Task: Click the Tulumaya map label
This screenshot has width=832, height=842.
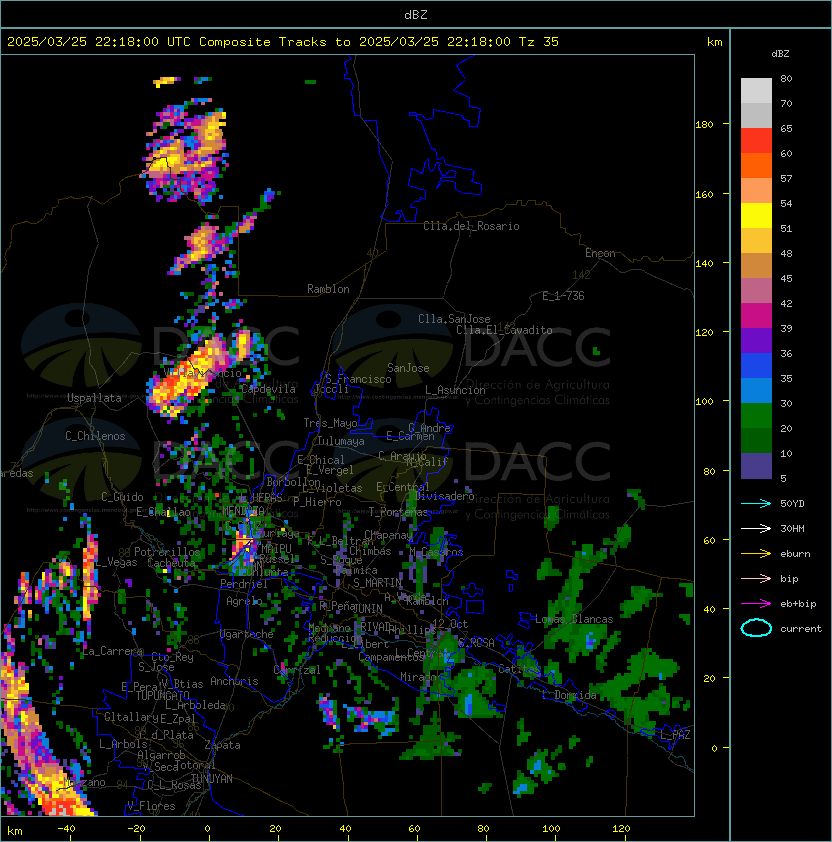Action: coord(341,441)
